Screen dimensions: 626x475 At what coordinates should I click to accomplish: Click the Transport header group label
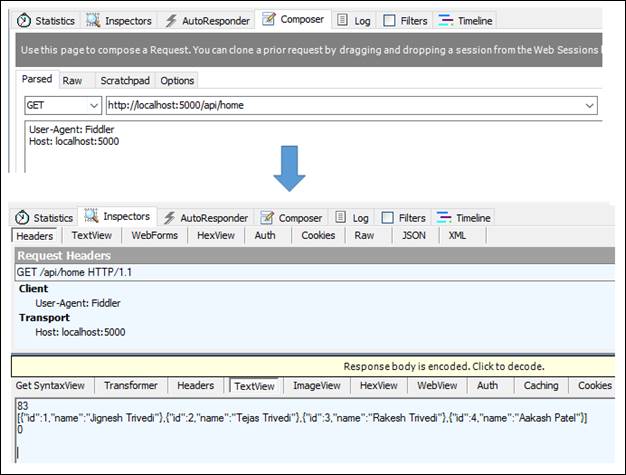click(44, 318)
